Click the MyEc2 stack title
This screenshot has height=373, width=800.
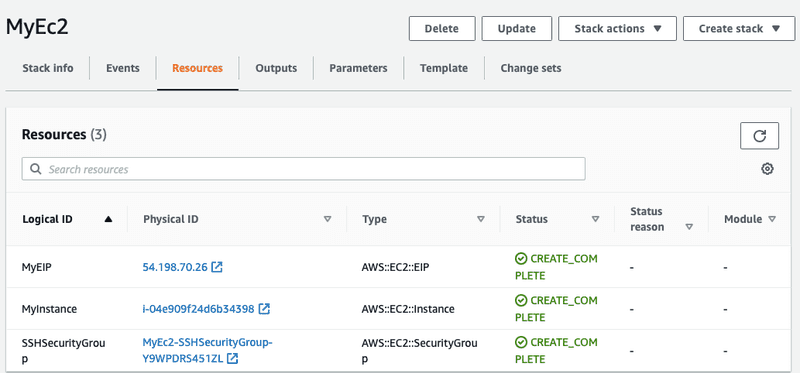point(37,28)
